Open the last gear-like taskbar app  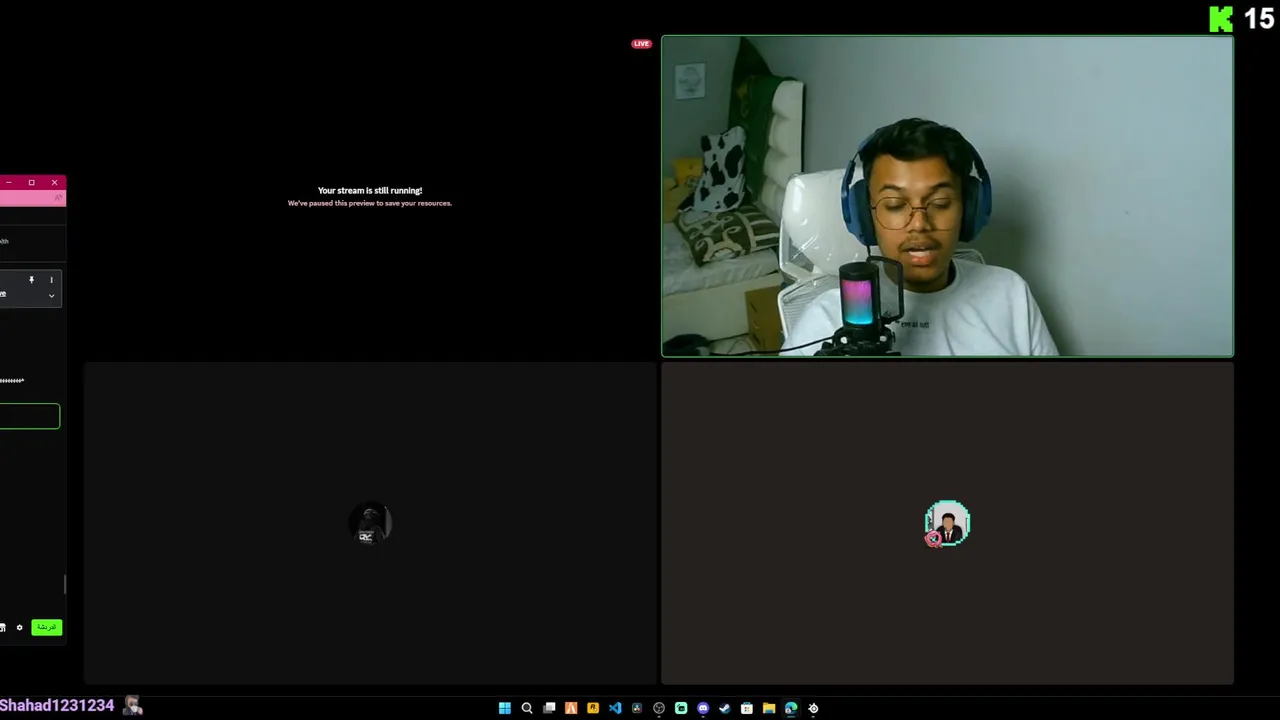point(813,708)
